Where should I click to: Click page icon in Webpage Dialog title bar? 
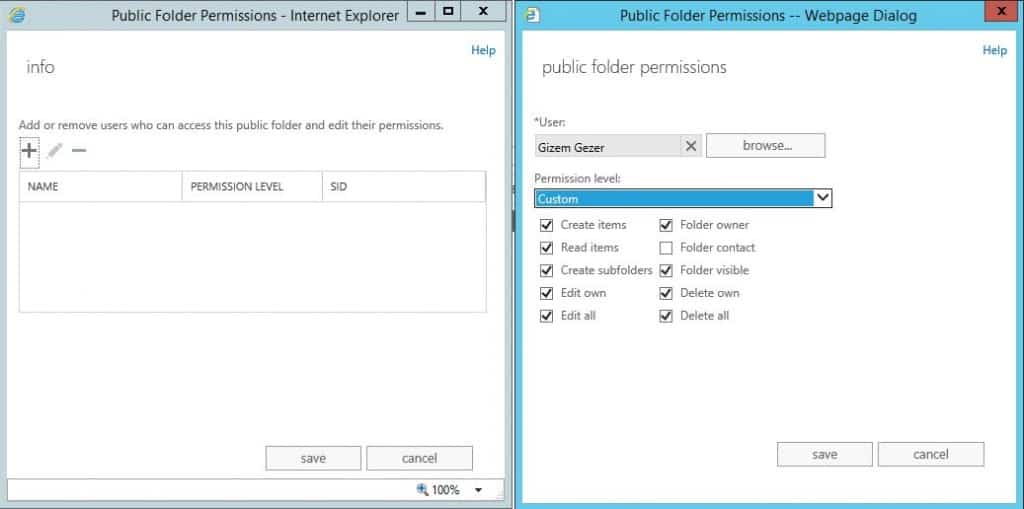532,15
